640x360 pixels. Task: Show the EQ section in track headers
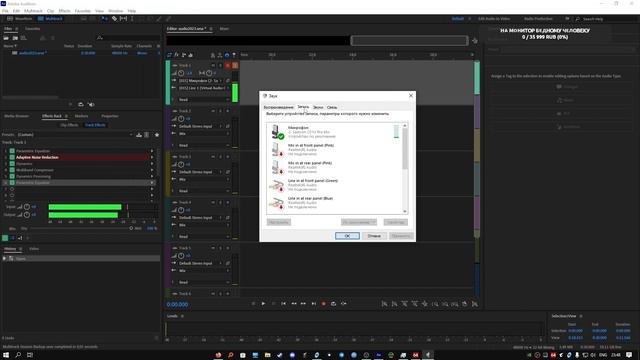191,55
